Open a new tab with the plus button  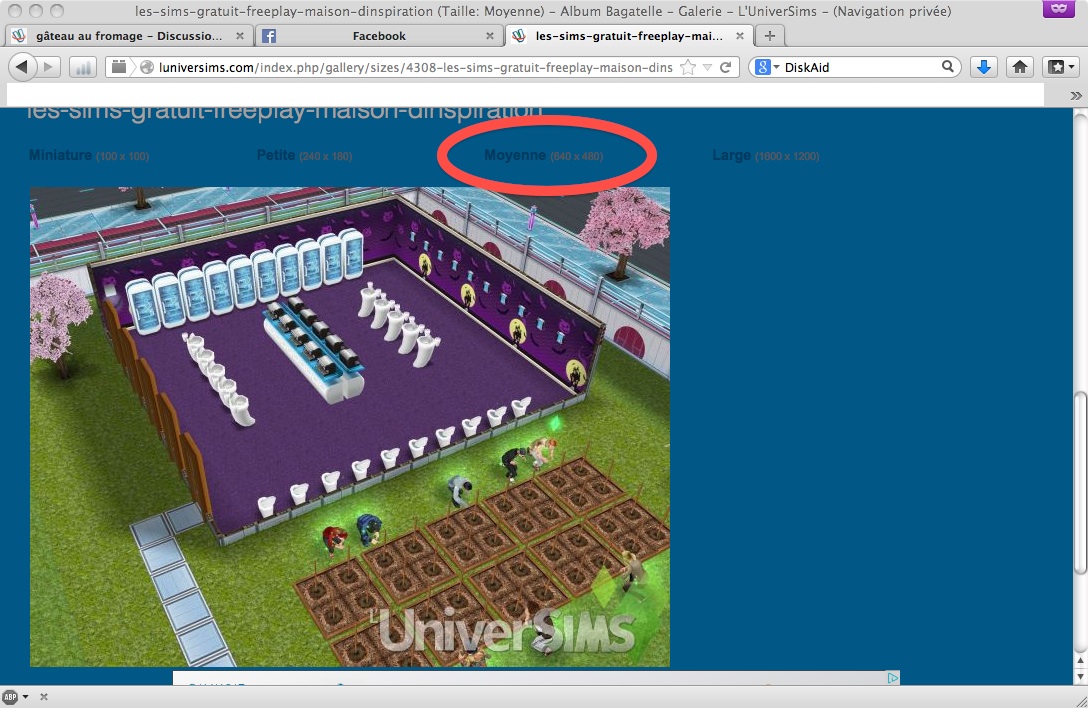click(x=769, y=36)
